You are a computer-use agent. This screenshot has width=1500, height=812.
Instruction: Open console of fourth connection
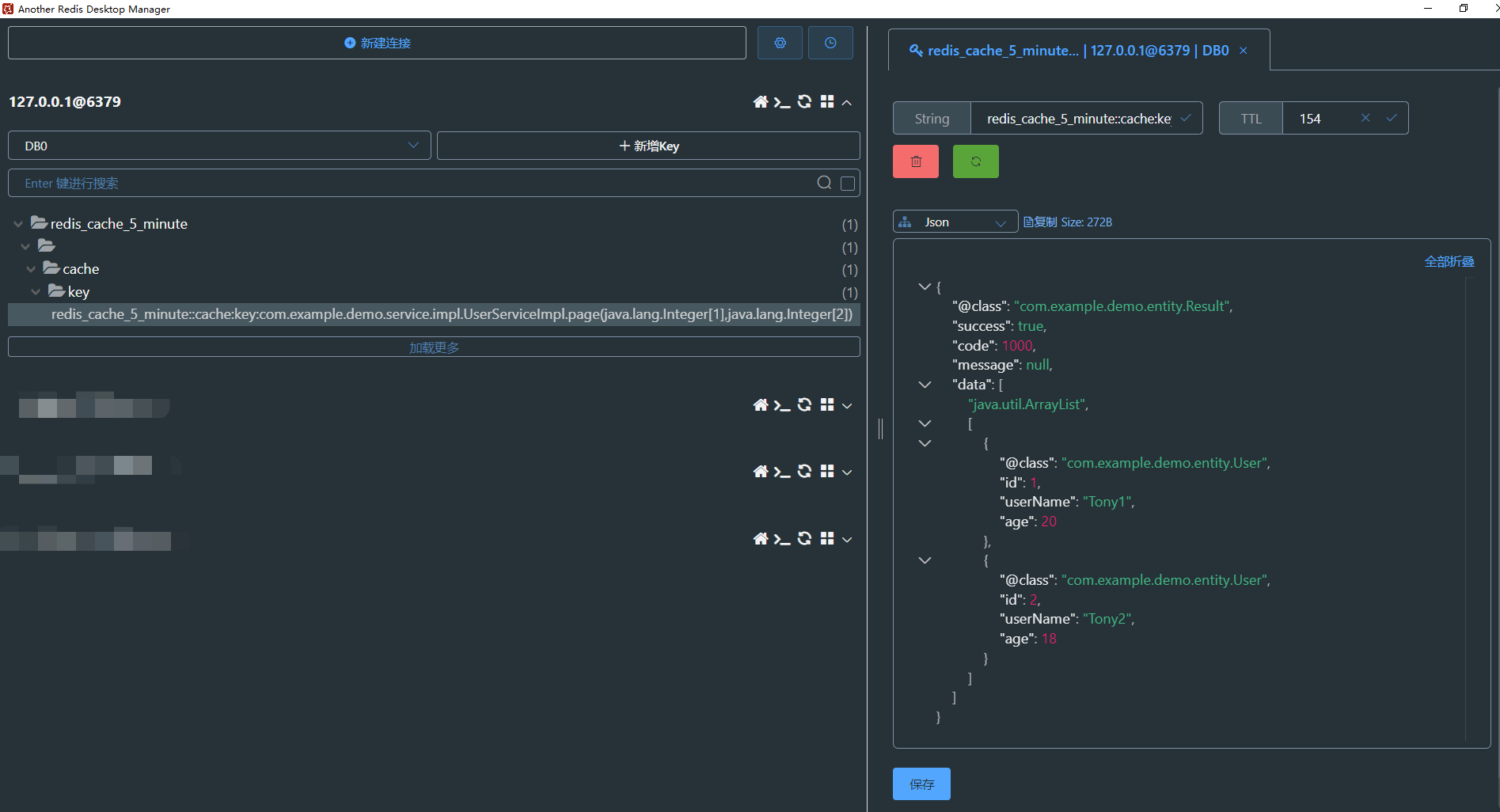click(782, 539)
